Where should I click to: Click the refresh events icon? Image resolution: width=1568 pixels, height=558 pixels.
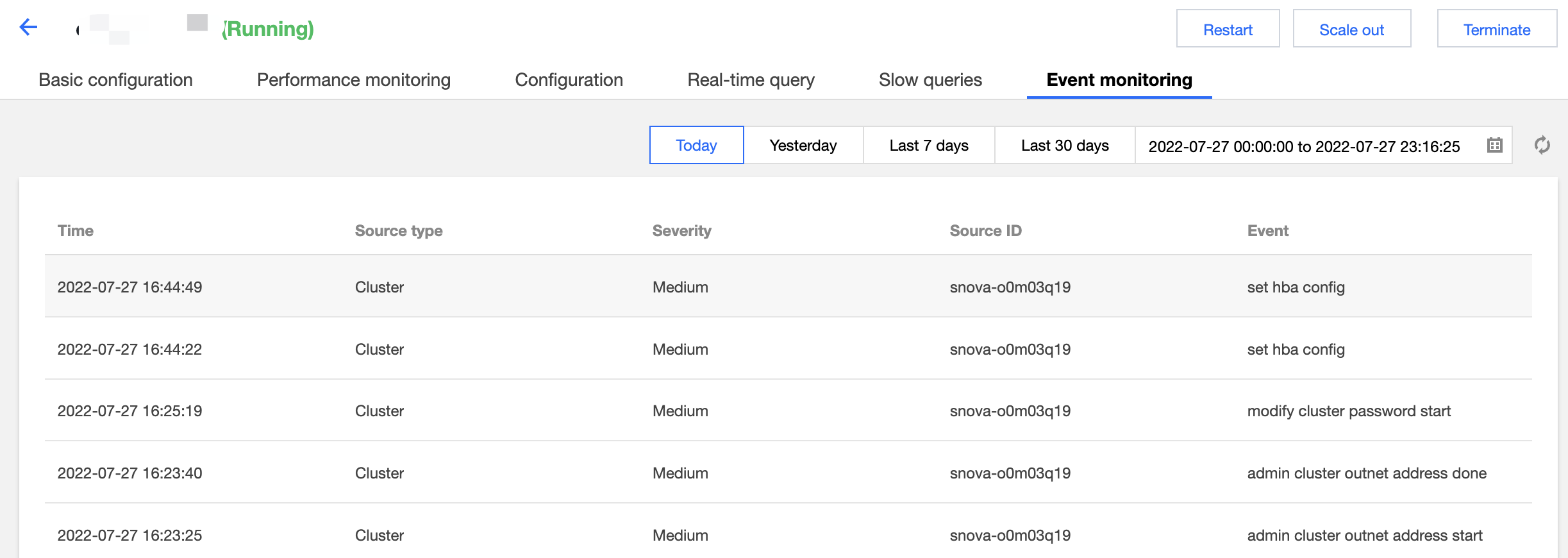pyautogui.click(x=1542, y=145)
